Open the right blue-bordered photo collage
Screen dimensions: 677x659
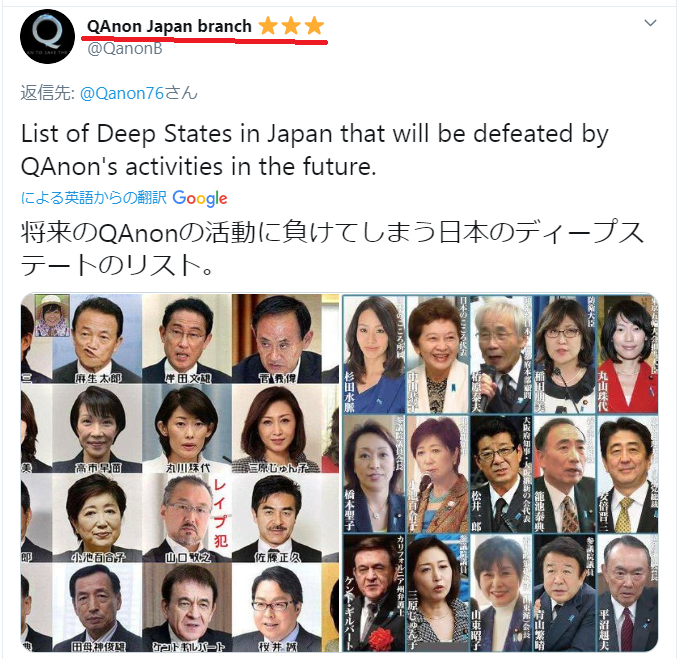(500, 473)
